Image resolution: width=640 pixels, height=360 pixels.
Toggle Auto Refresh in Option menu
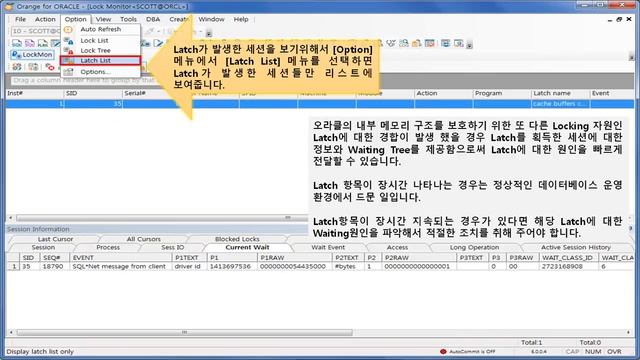coord(100,29)
